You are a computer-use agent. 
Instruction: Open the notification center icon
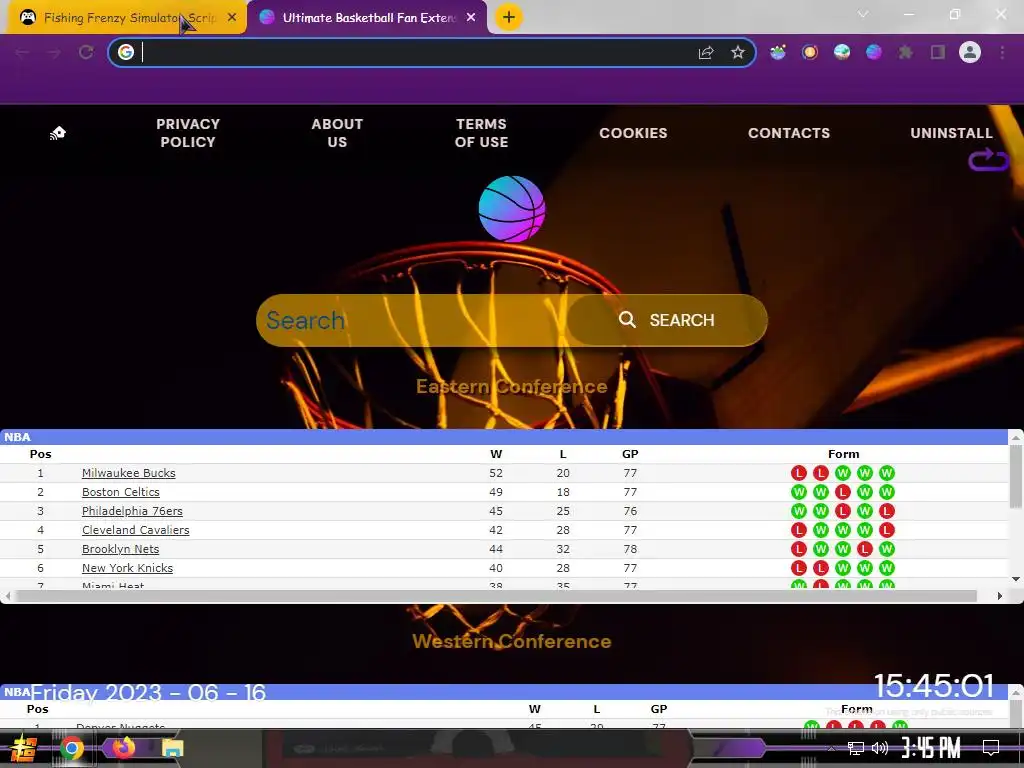[x=991, y=748]
